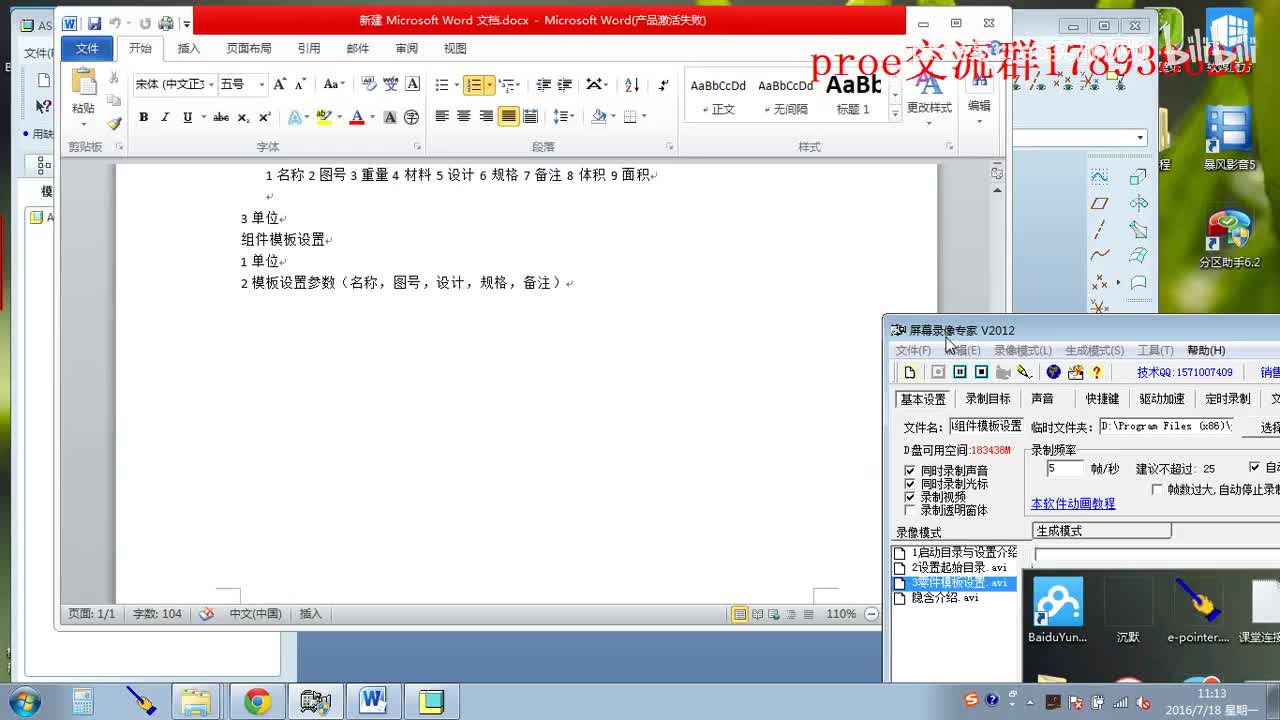Open the underline style dropdown arrow
This screenshot has height=720, width=1280.
coord(203,117)
